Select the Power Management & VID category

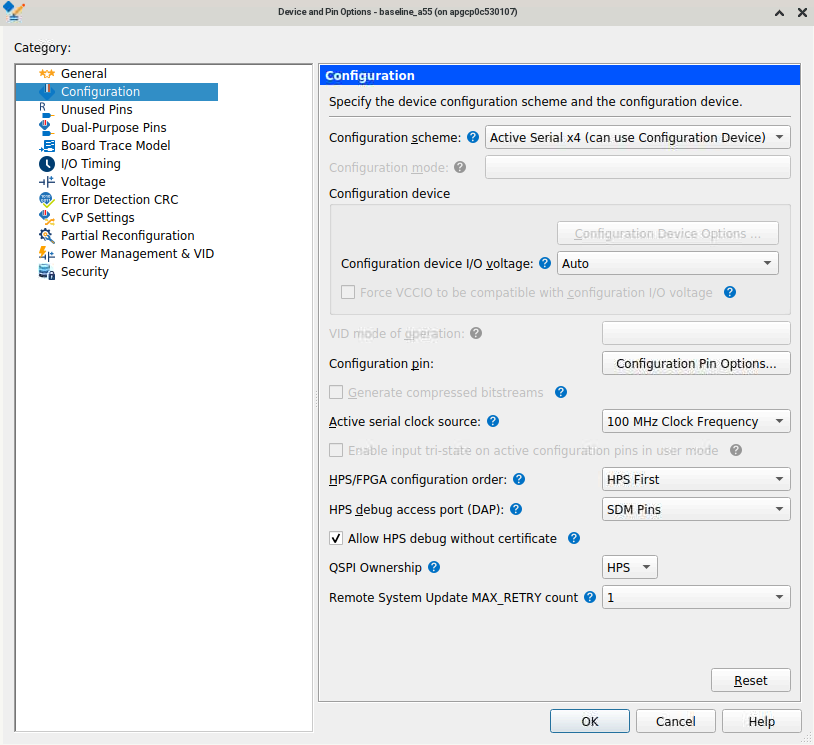(138, 254)
